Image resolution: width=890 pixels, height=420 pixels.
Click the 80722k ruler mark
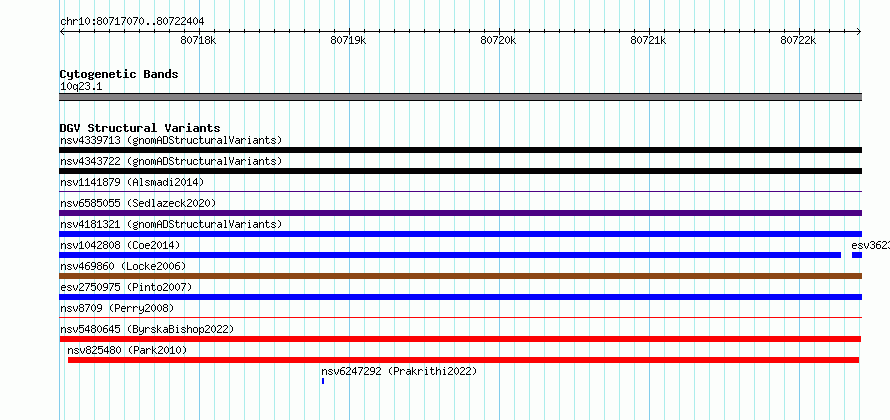pos(797,40)
